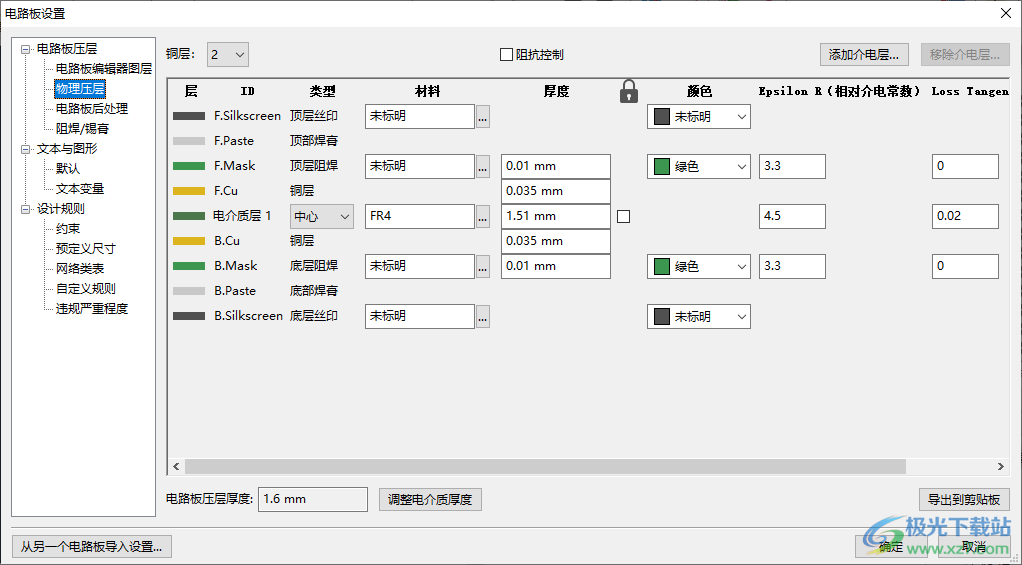The width and height of the screenshot is (1022, 565).
Task: Open the B.Silkscreen color dropdown
Action: [699, 317]
